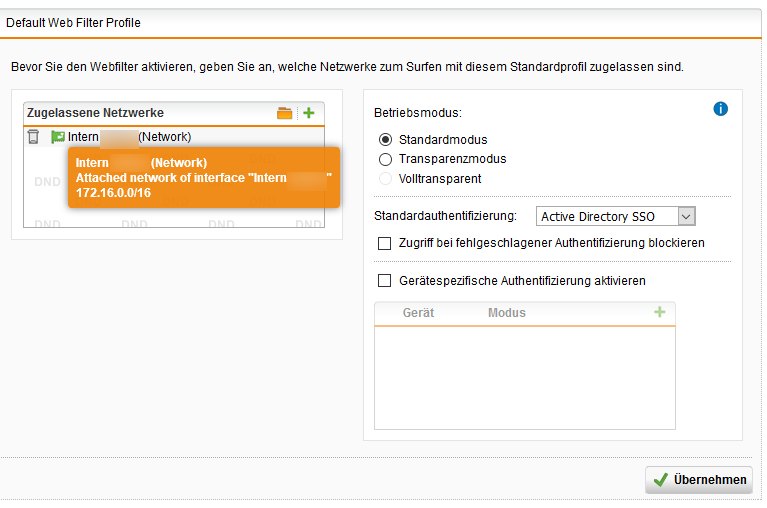Enable Zugriff bei fehlgeschlagener Authentifizierung blockieren
767x508 pixels.
click(x=385, y=243)
